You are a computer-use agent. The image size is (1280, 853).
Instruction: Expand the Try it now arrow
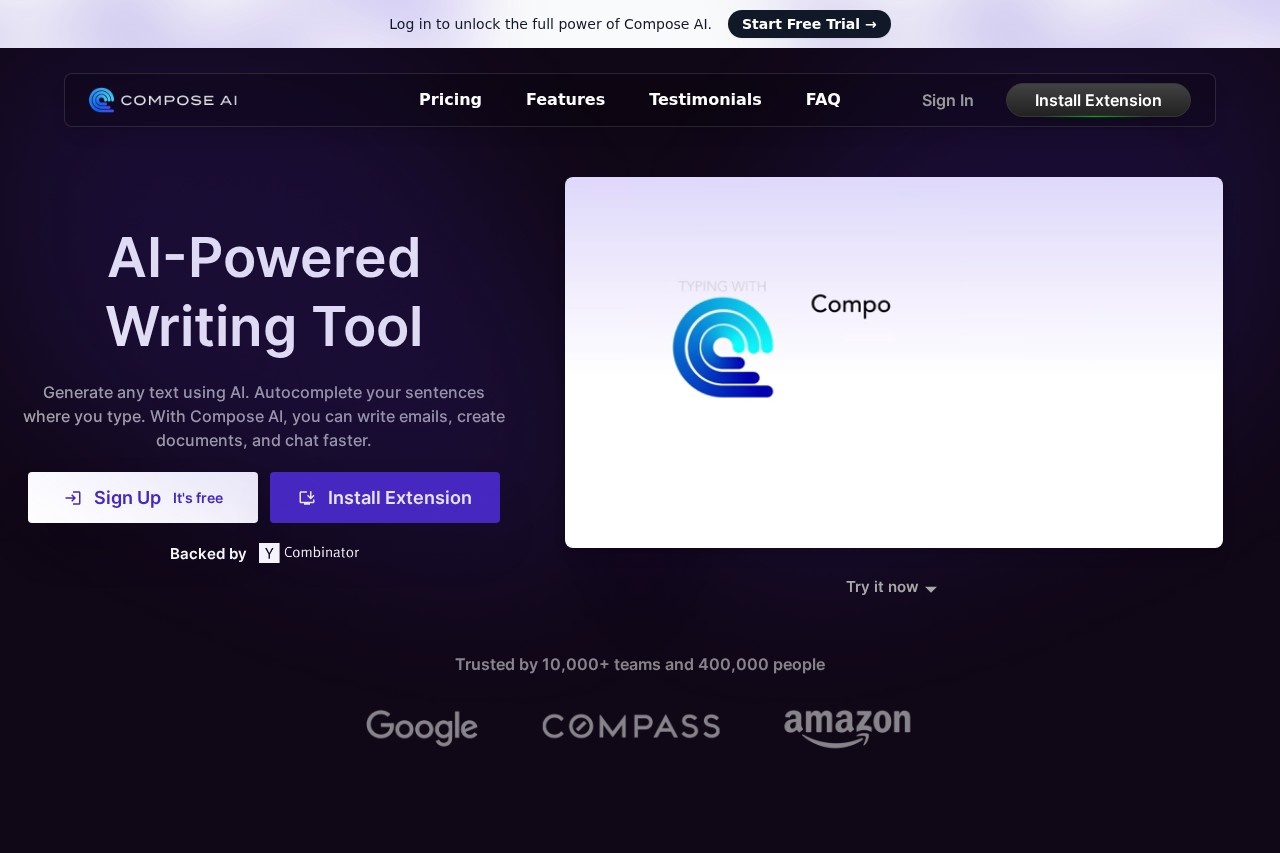point(931,589)
